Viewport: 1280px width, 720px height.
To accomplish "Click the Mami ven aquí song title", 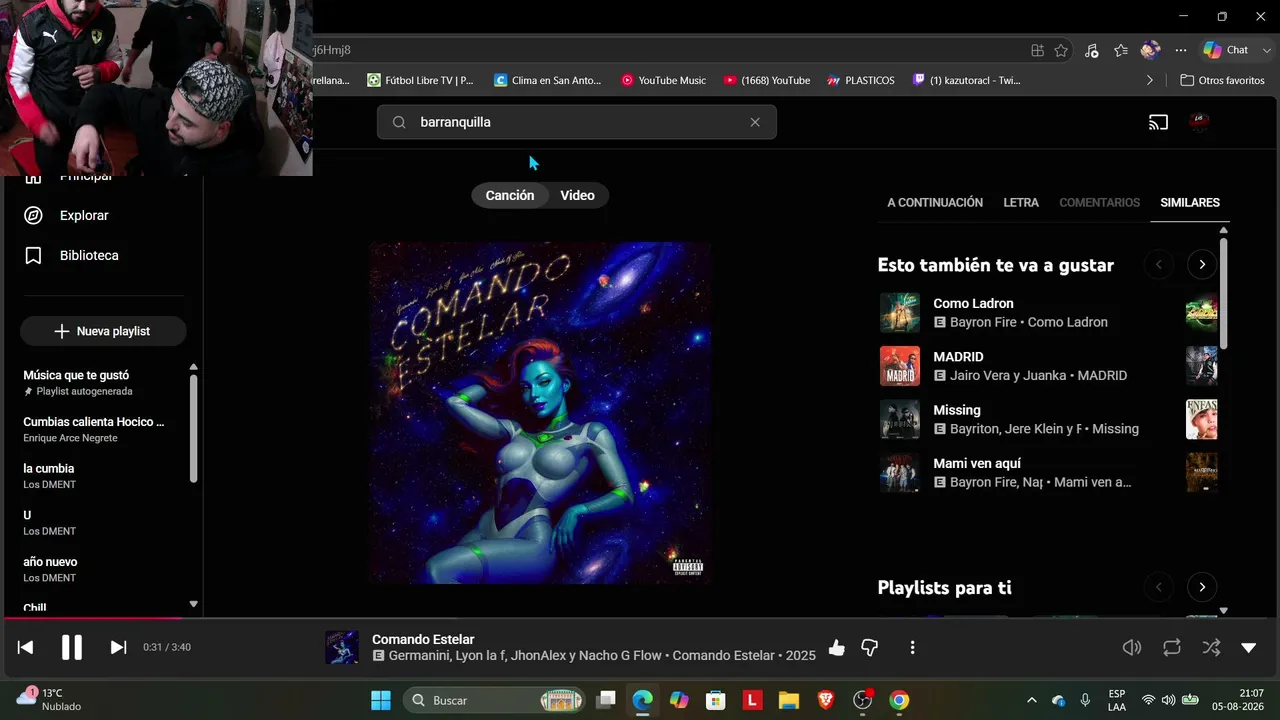I will (977, 463).
